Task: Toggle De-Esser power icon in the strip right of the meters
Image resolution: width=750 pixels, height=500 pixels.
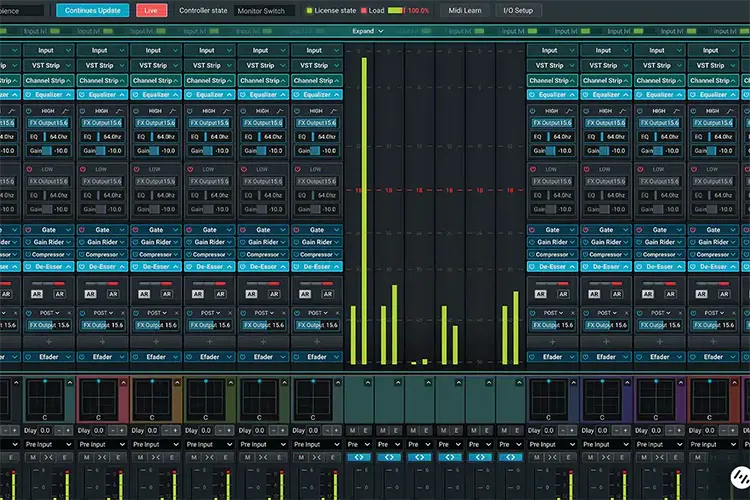Action: [532, 267]
